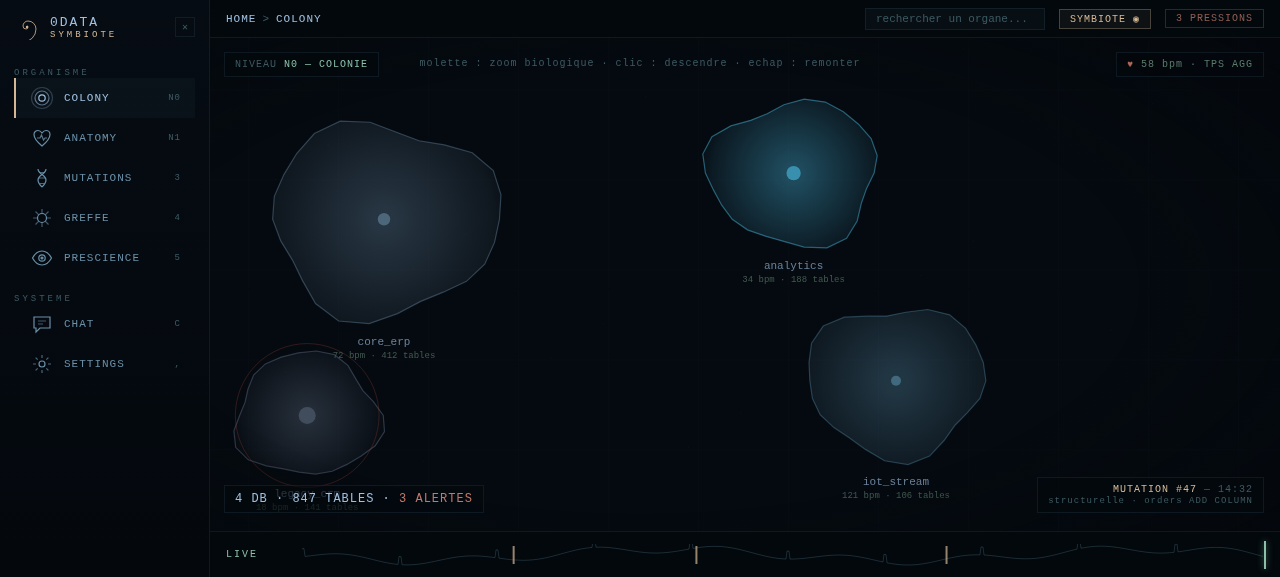Click the 58 bpm TPS AGG indicator
Image resolution: width=1280 pixels, height=577 pixels.
click(x=1190, y=65)
